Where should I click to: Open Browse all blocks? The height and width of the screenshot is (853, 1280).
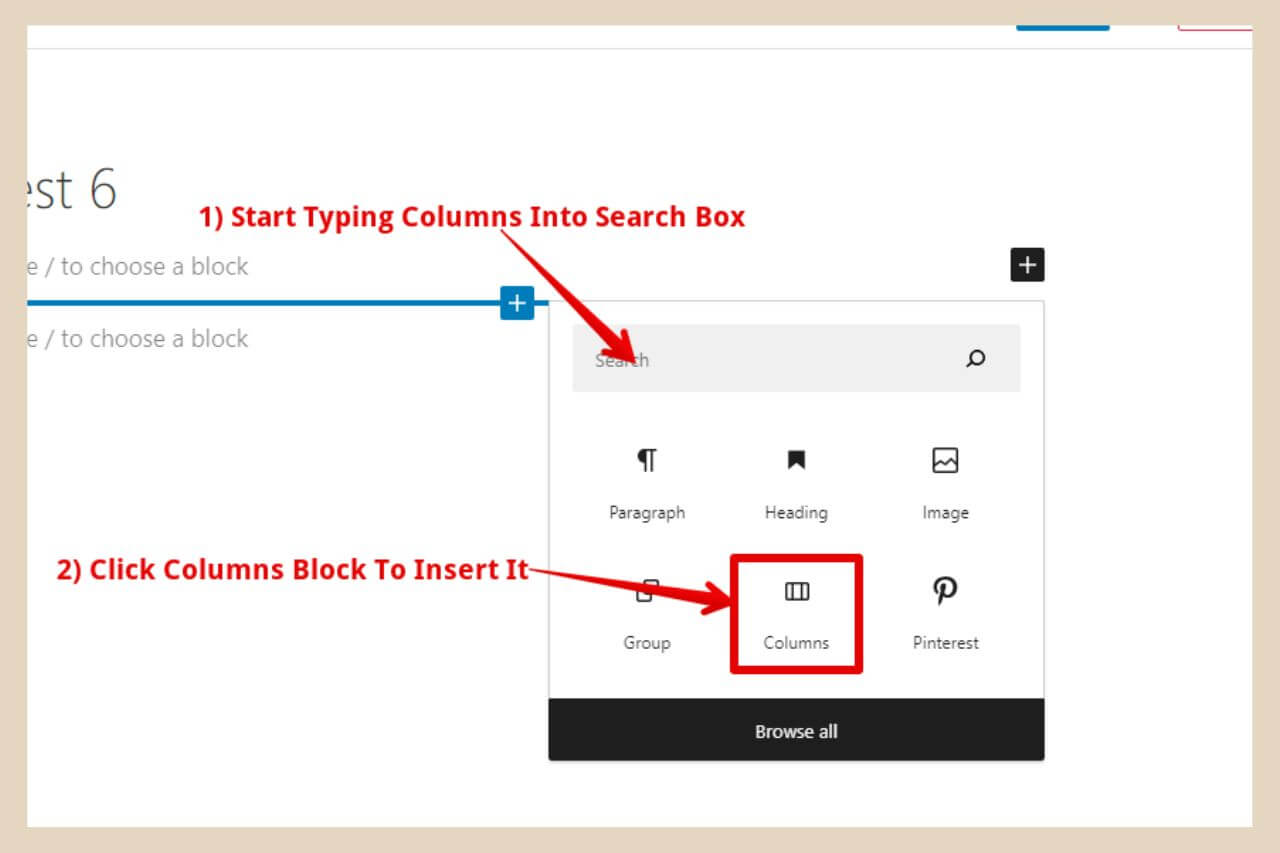coord(795,731)
